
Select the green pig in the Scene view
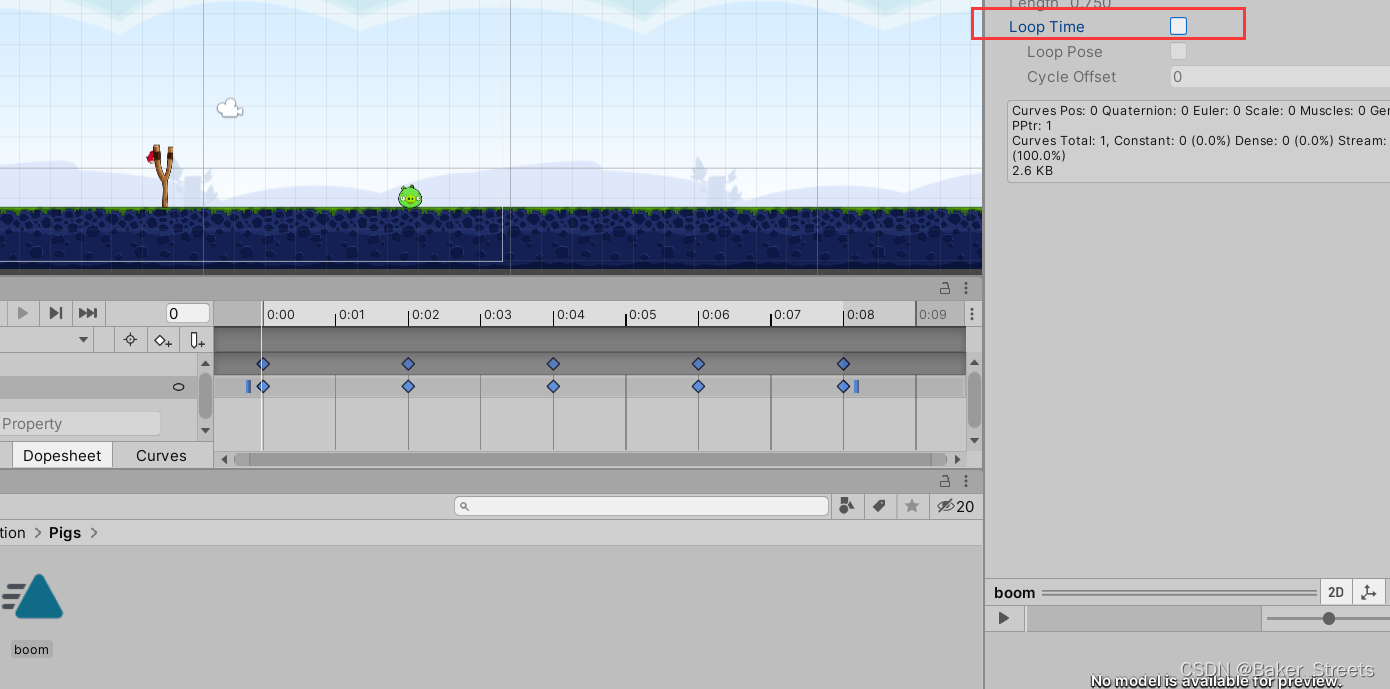pyautogui.click(x=410, y=197)
